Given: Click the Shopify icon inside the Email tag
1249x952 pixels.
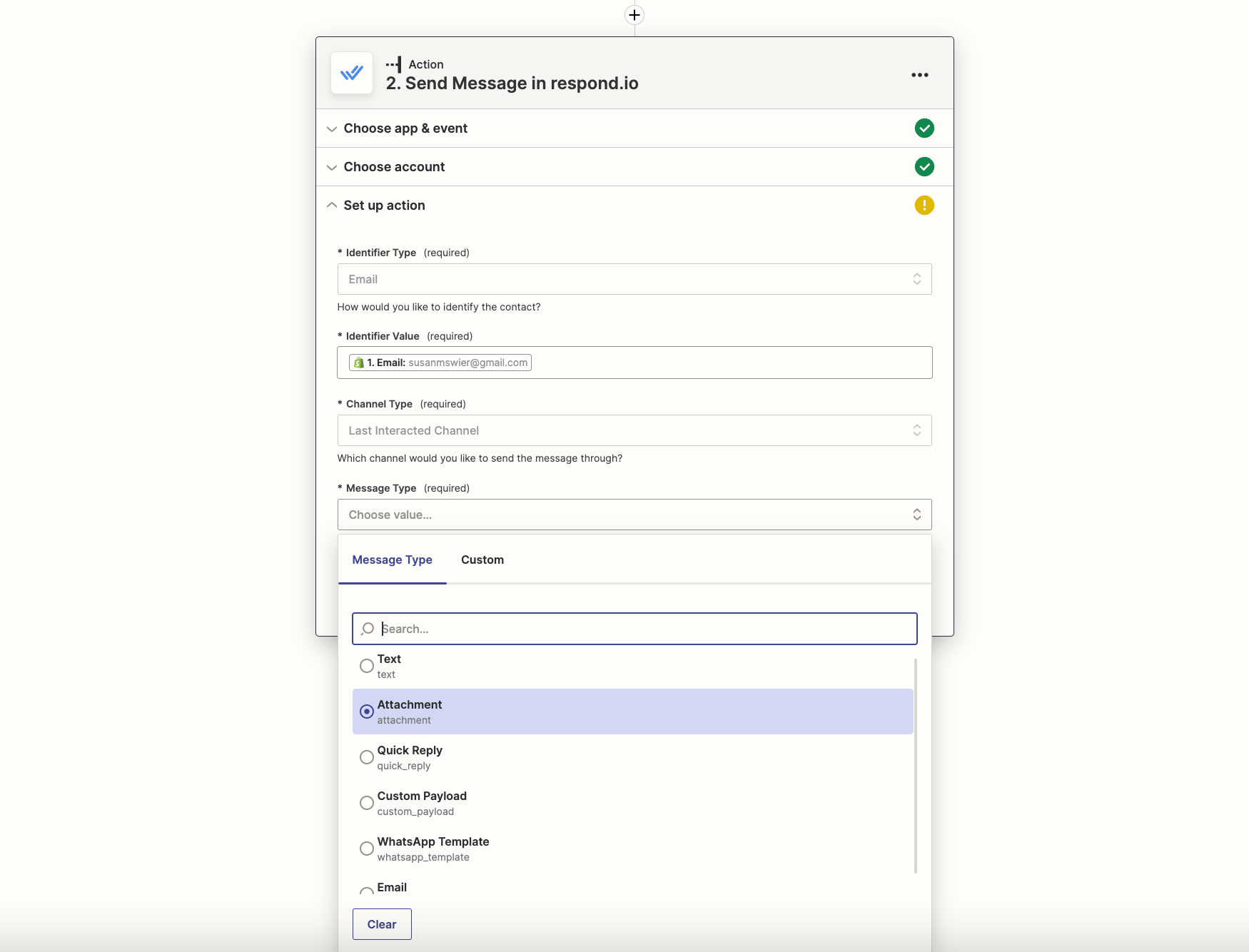Looking at the screenshot, I should pos(359,362).
